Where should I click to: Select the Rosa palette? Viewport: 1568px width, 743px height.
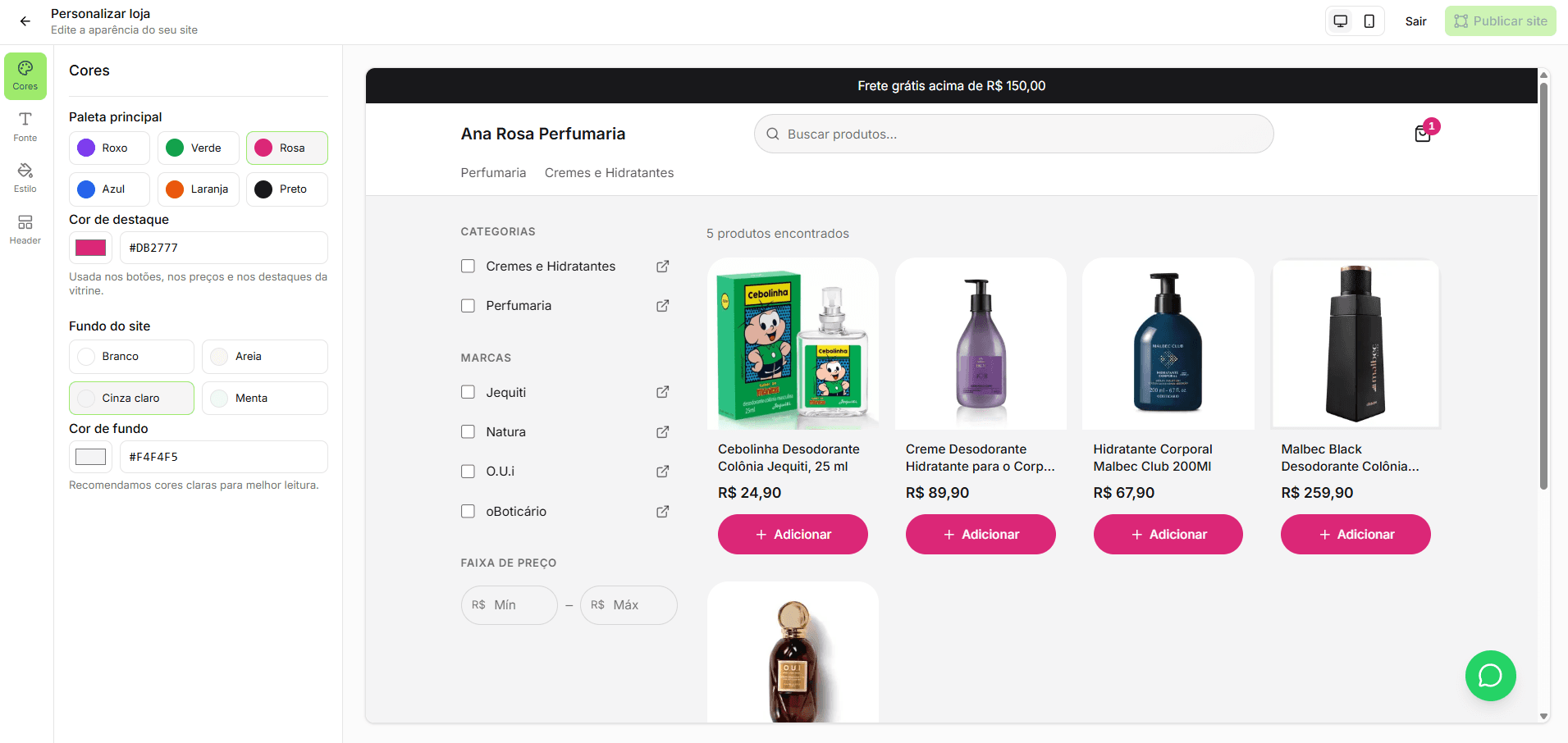tap(287, 148)
